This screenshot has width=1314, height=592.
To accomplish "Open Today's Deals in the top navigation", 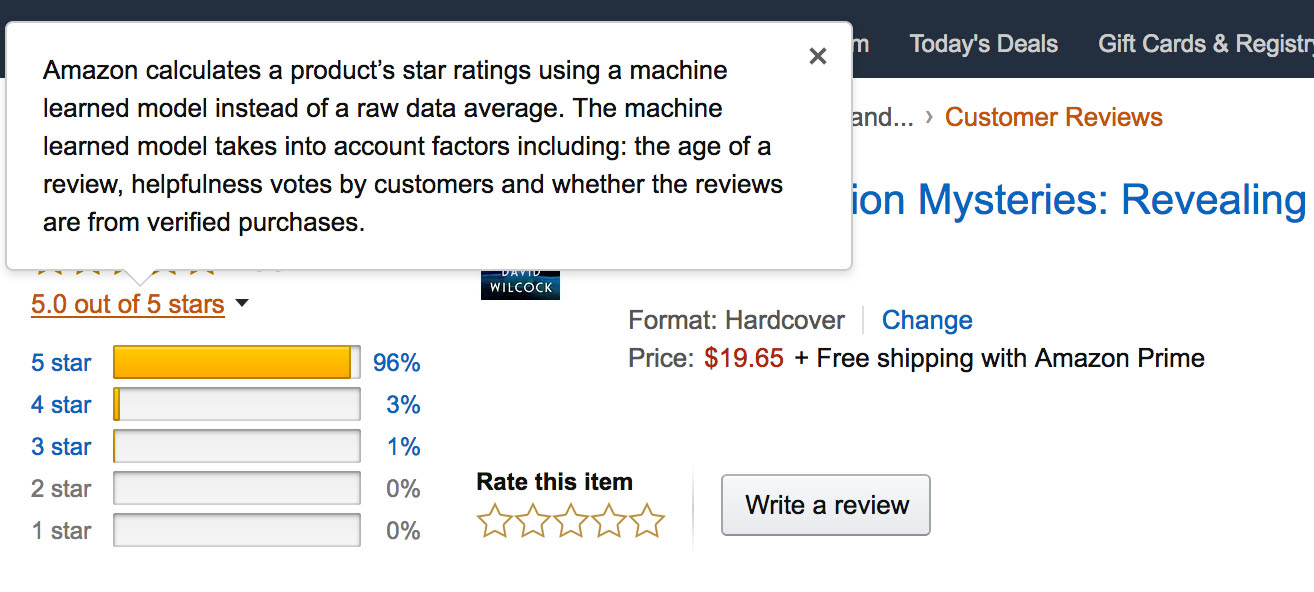I will pyautogui.click(x=984, y=44).
